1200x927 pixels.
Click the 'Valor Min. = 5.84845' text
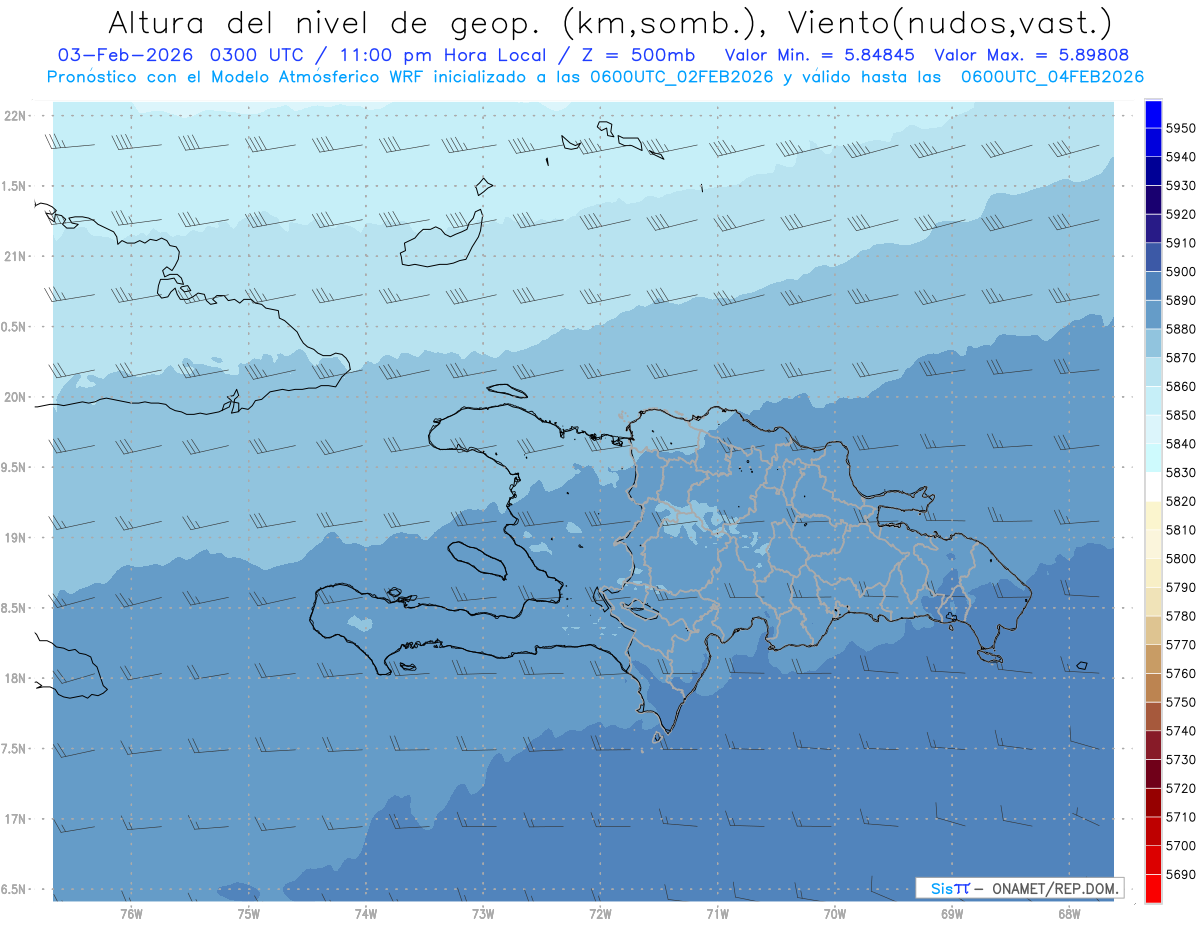coord(819,56)
